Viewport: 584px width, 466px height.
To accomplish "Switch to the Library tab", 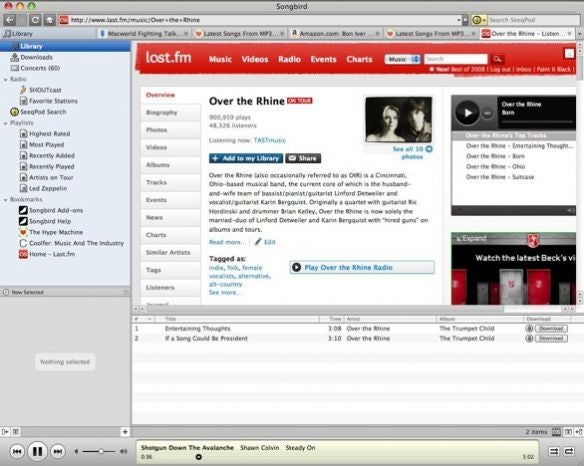I will pos(48,34).
